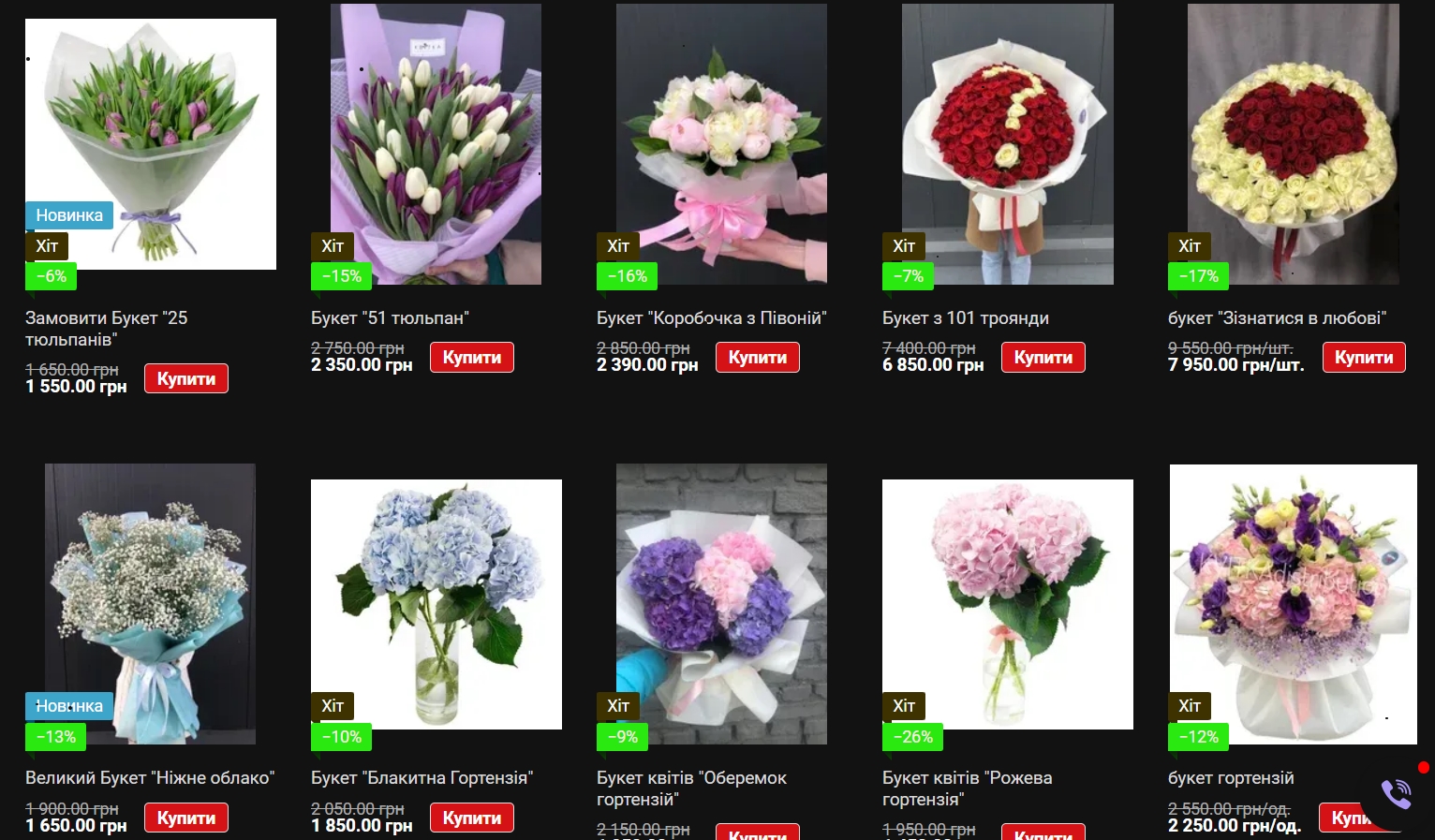Open the heart-shaped roses bouquet photo
1435x840 pixels.
coord(1294,144)
